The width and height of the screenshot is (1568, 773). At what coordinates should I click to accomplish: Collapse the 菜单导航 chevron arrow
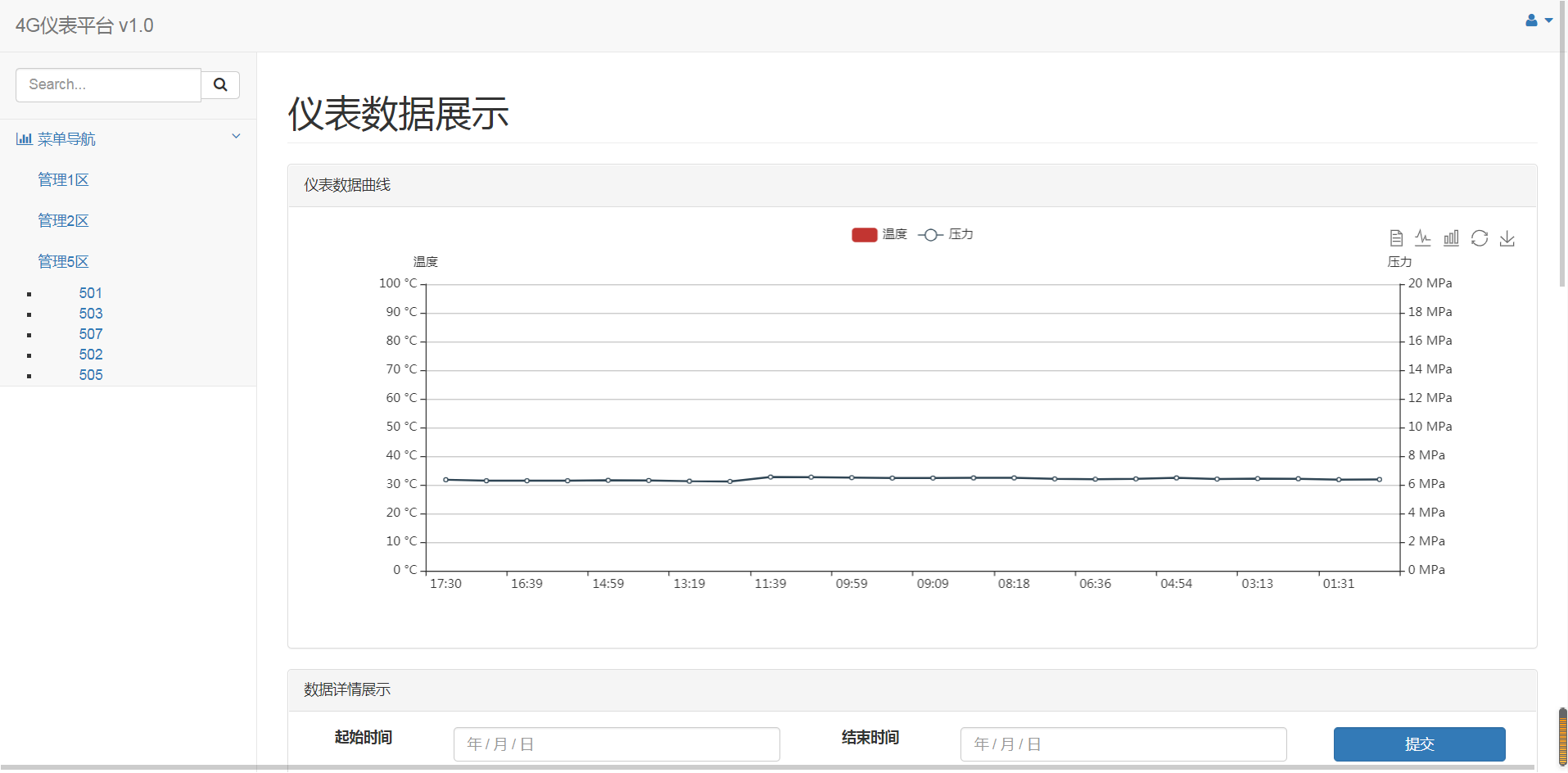(x=236, y=137)
